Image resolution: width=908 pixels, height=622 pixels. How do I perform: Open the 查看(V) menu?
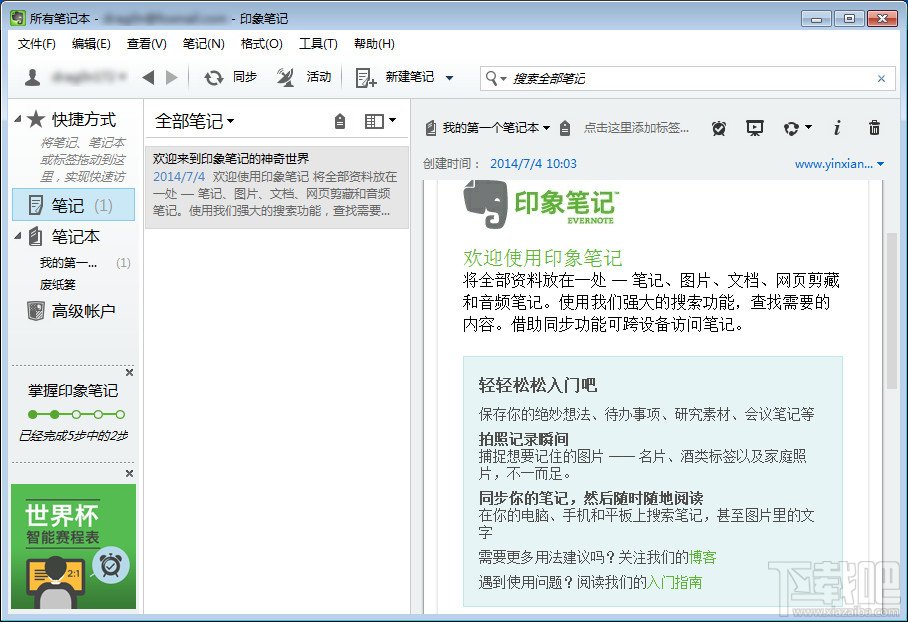coord(147,44)
